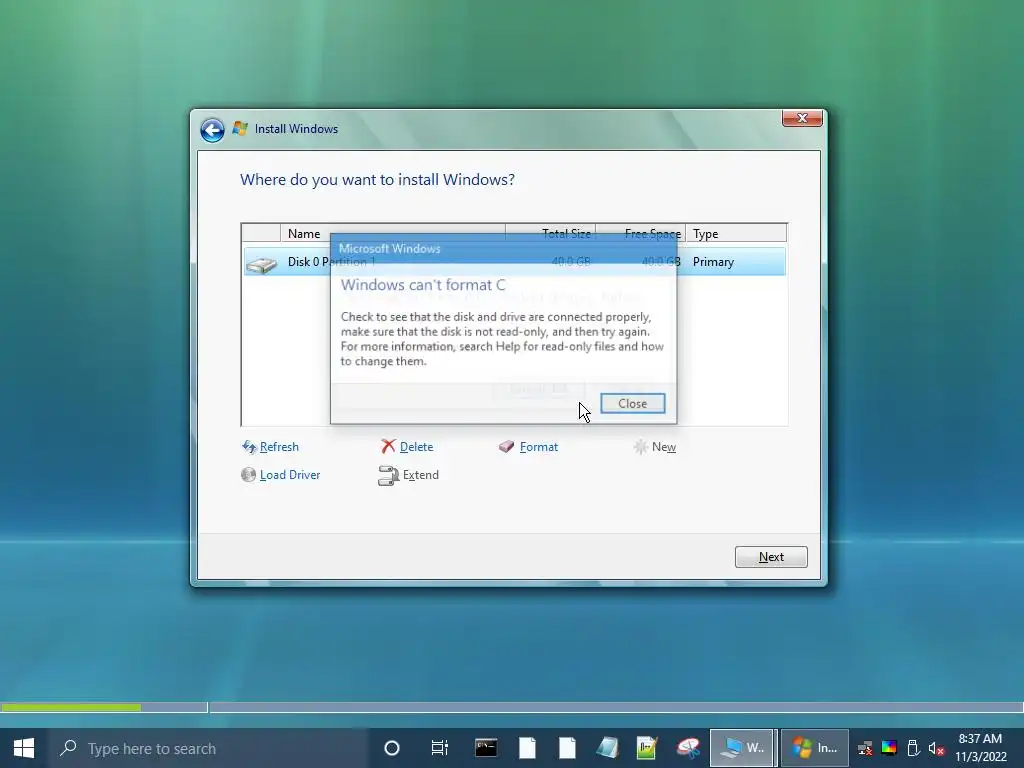Open the network status tray icon
1024x768 pixels.
coord(865,748)
